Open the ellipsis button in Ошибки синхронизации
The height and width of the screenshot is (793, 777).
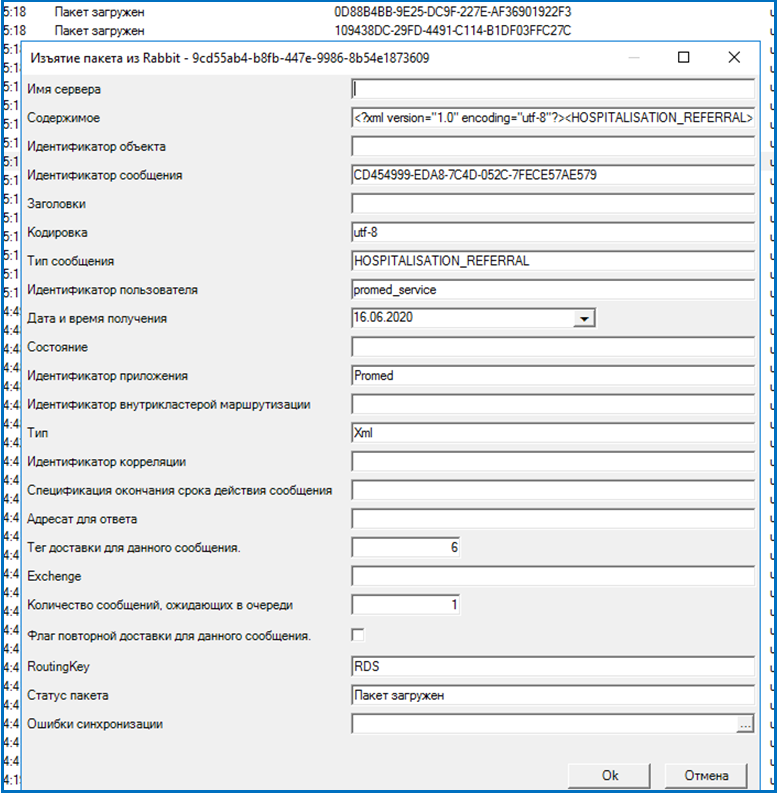745,724
